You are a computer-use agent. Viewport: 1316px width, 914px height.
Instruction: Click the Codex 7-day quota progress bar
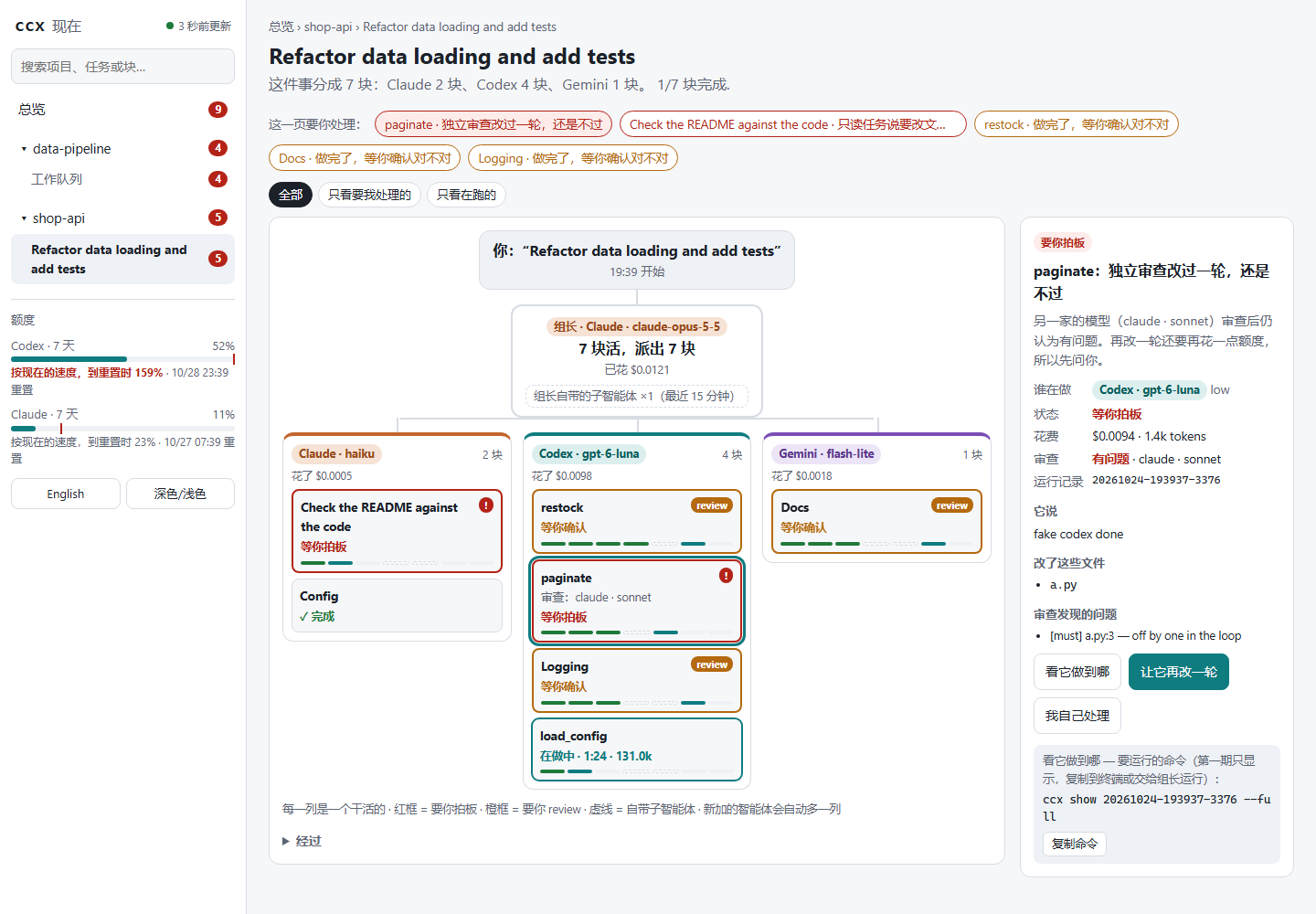tap(122, 359)
